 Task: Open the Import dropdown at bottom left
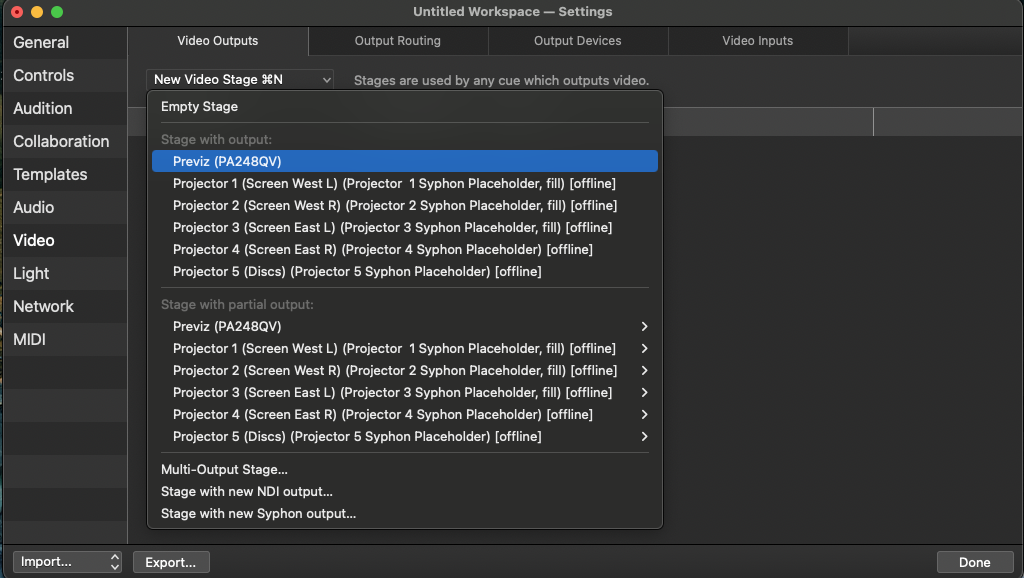pyautogui.click(x=66, y=562)
